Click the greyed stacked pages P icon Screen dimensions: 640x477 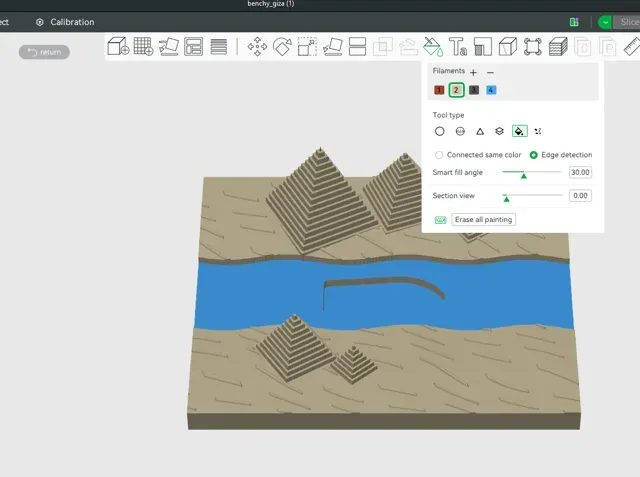point(607,47)
